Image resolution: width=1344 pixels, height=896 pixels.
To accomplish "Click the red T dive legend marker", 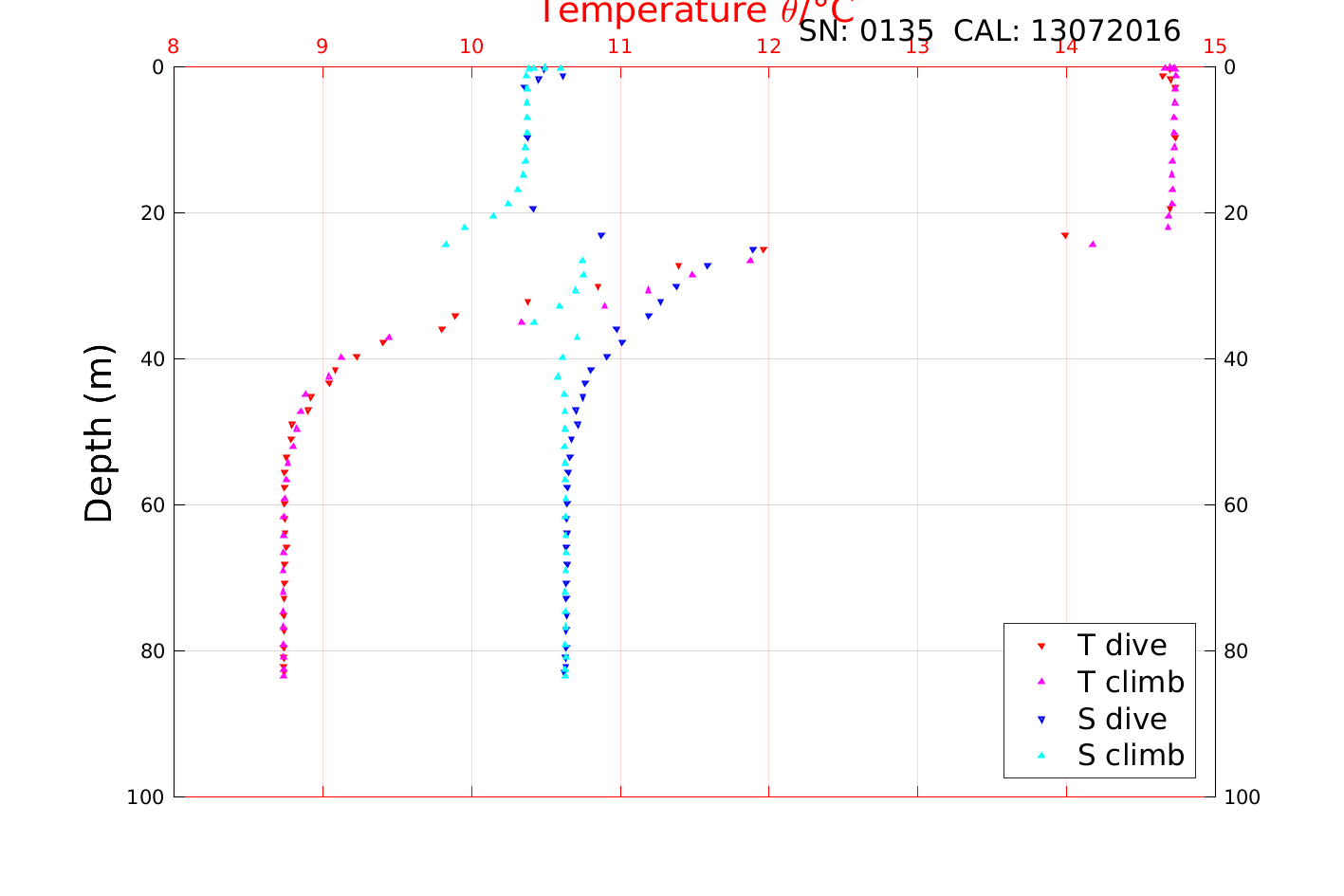I will pyautogui.click(x=1040, y=646).
